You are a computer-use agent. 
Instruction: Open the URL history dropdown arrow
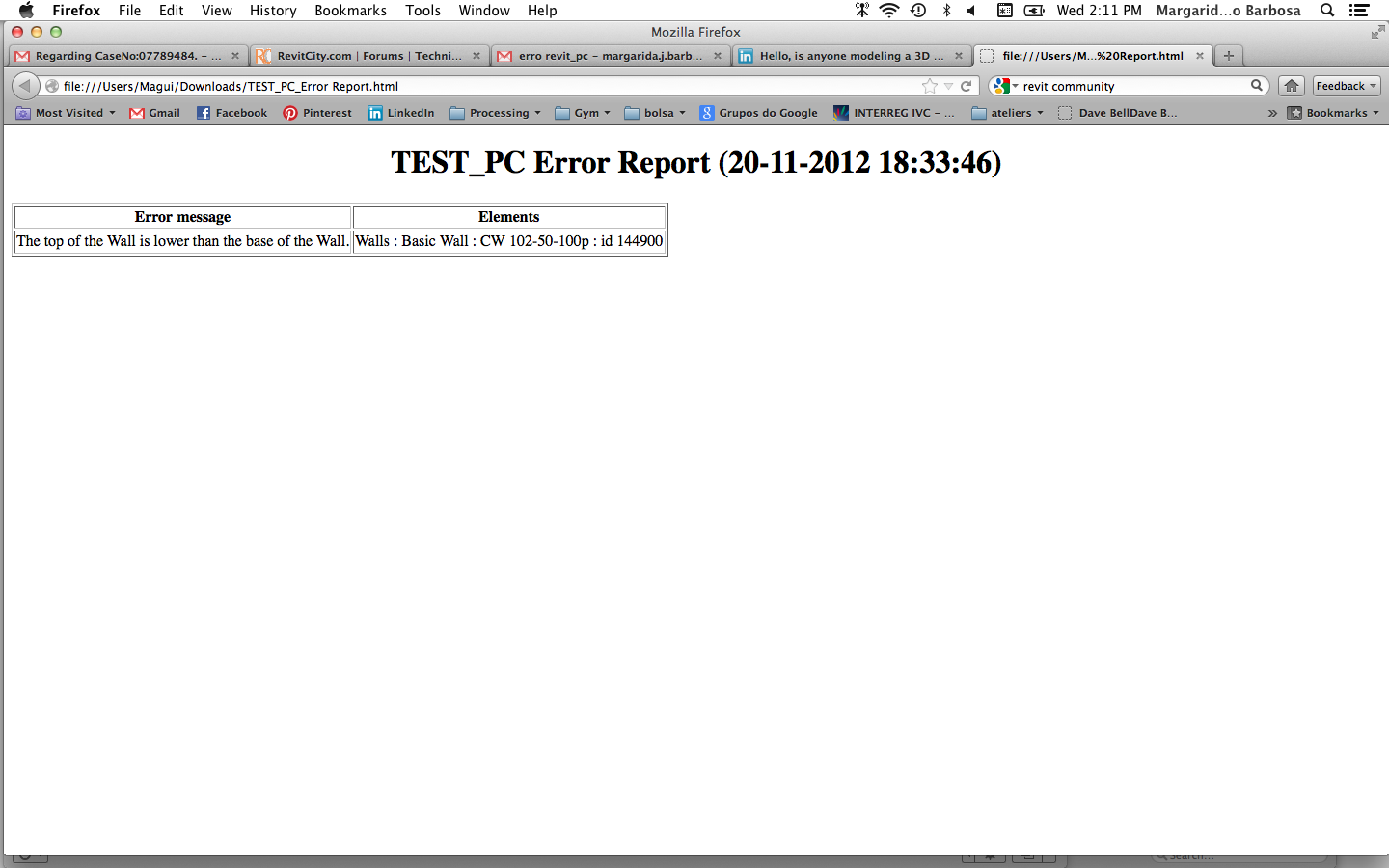(949, 86)
